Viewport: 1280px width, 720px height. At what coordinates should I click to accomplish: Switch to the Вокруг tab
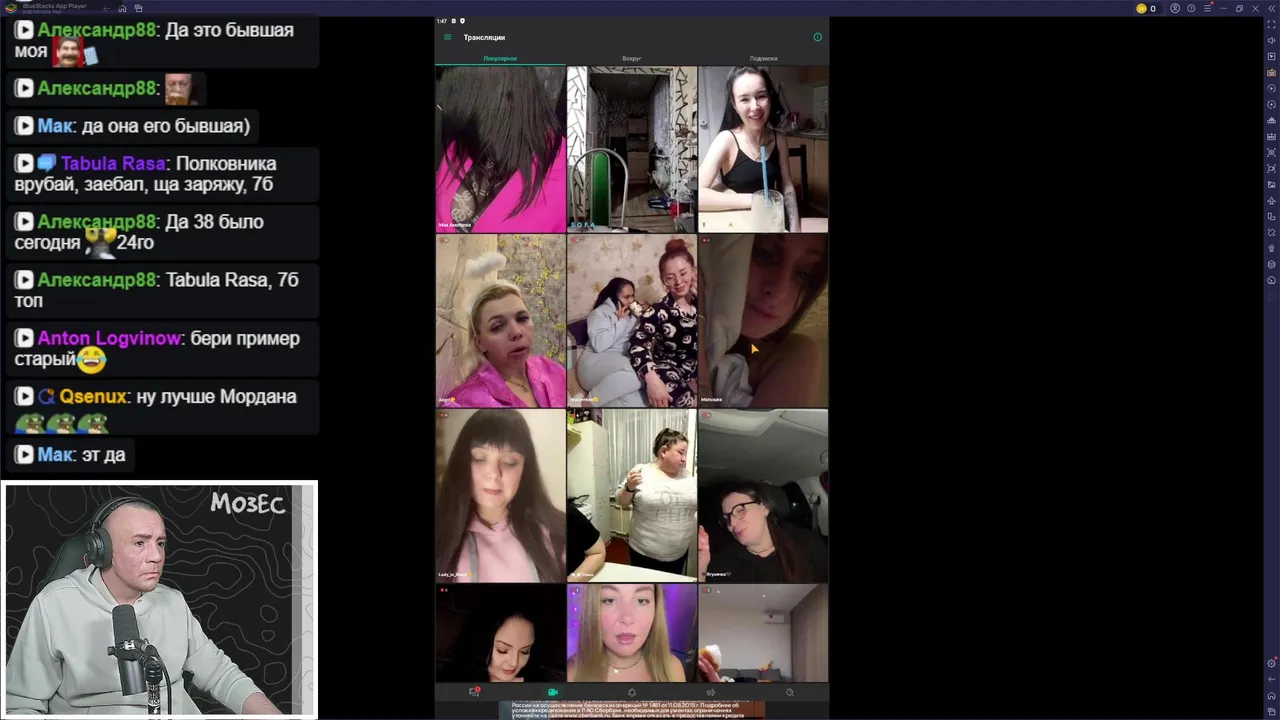(x=632, y=58)
